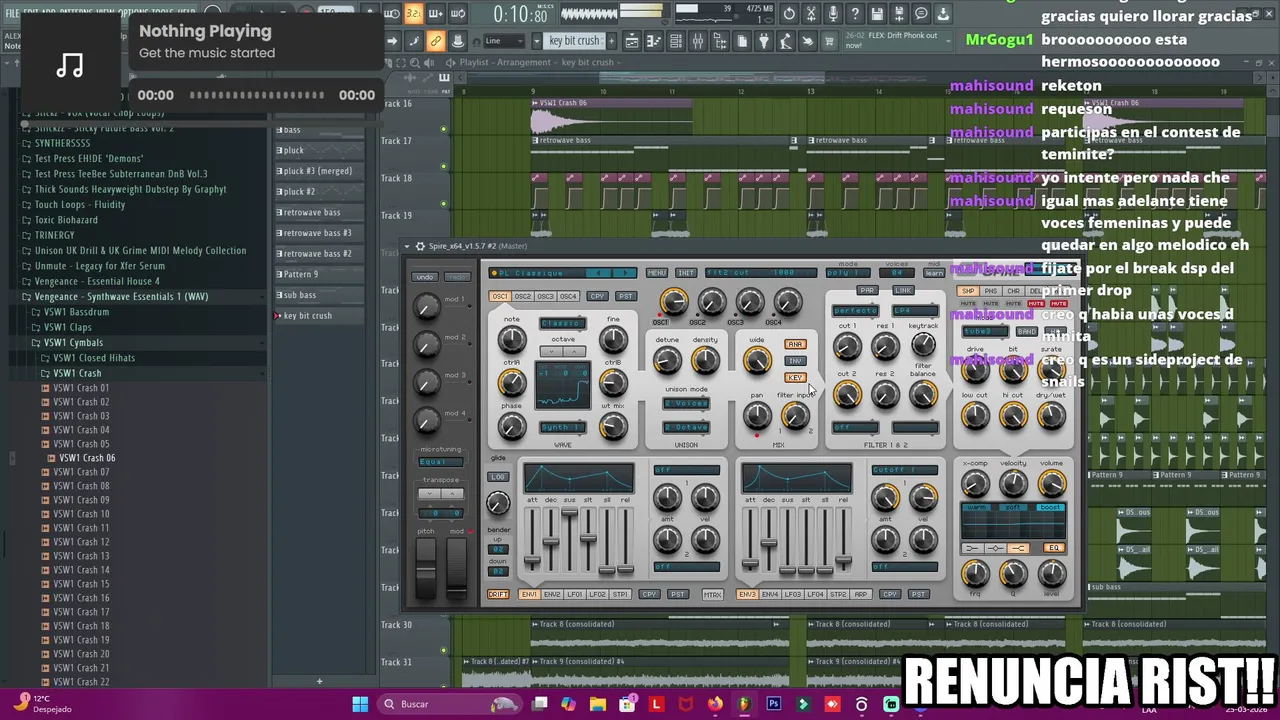Click the microphone recording icon
Screen dimensions: 1280x720
(x=833, y=14)
